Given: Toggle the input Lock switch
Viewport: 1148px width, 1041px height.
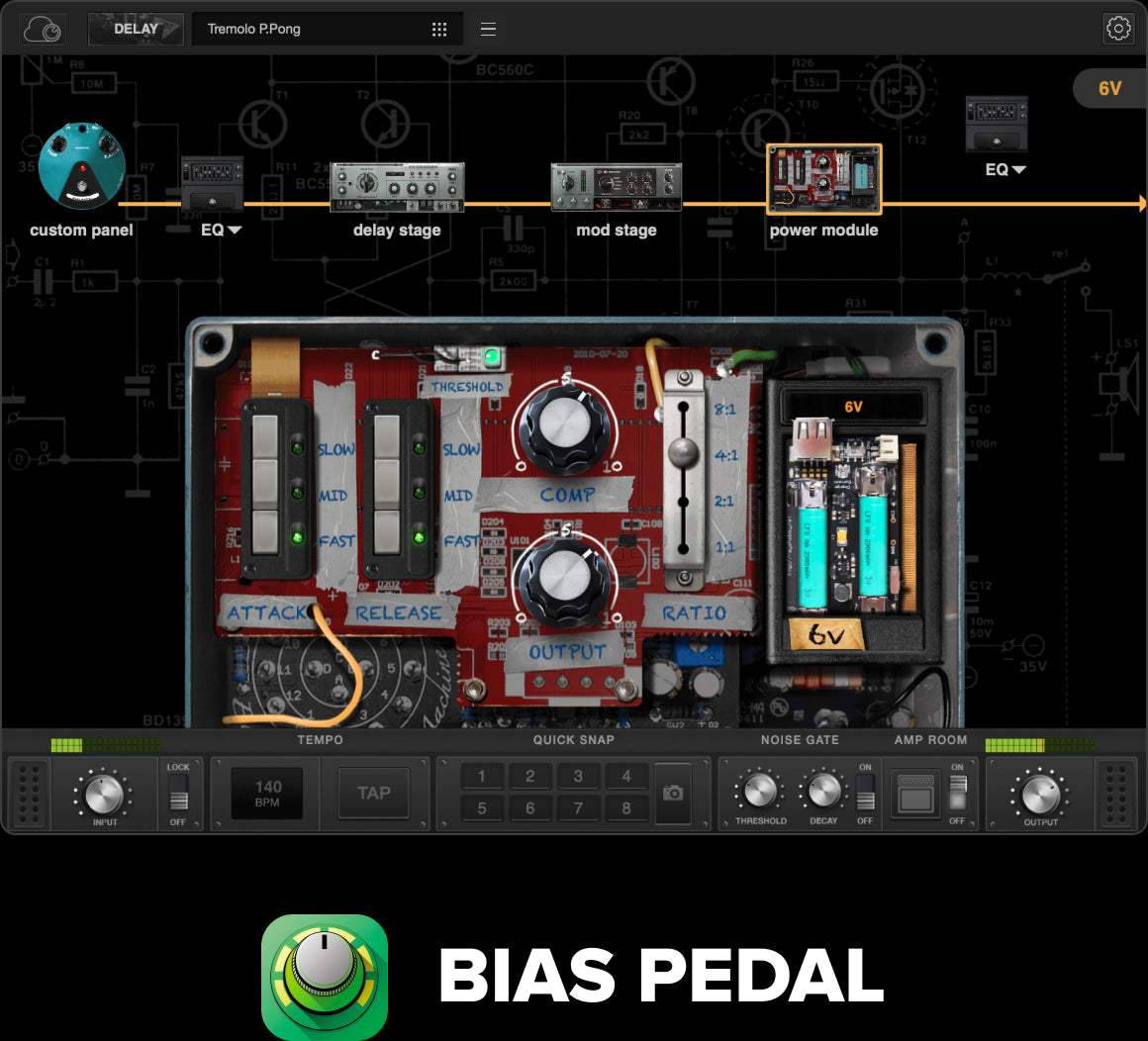Looking at the screenshot, I should [x=178, y=794].
